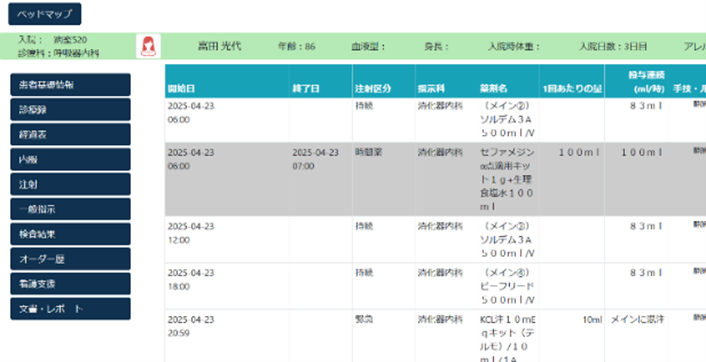706x362 pixels.
Task: Select the 診療録 sidebar menu
Action: pyautogui.click(x=70, y=110)
